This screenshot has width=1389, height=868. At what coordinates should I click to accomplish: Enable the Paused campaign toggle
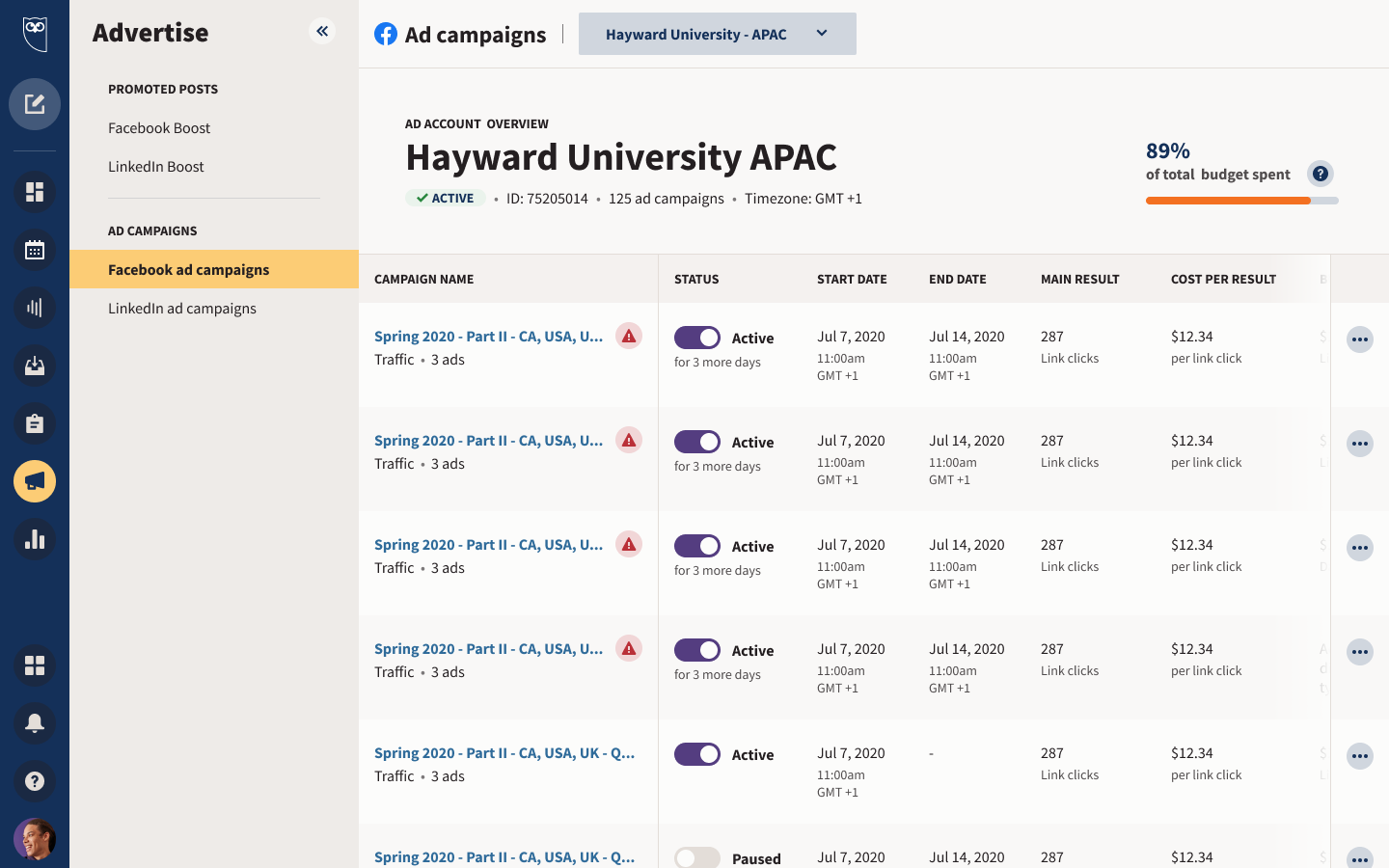tap(696, 857)
